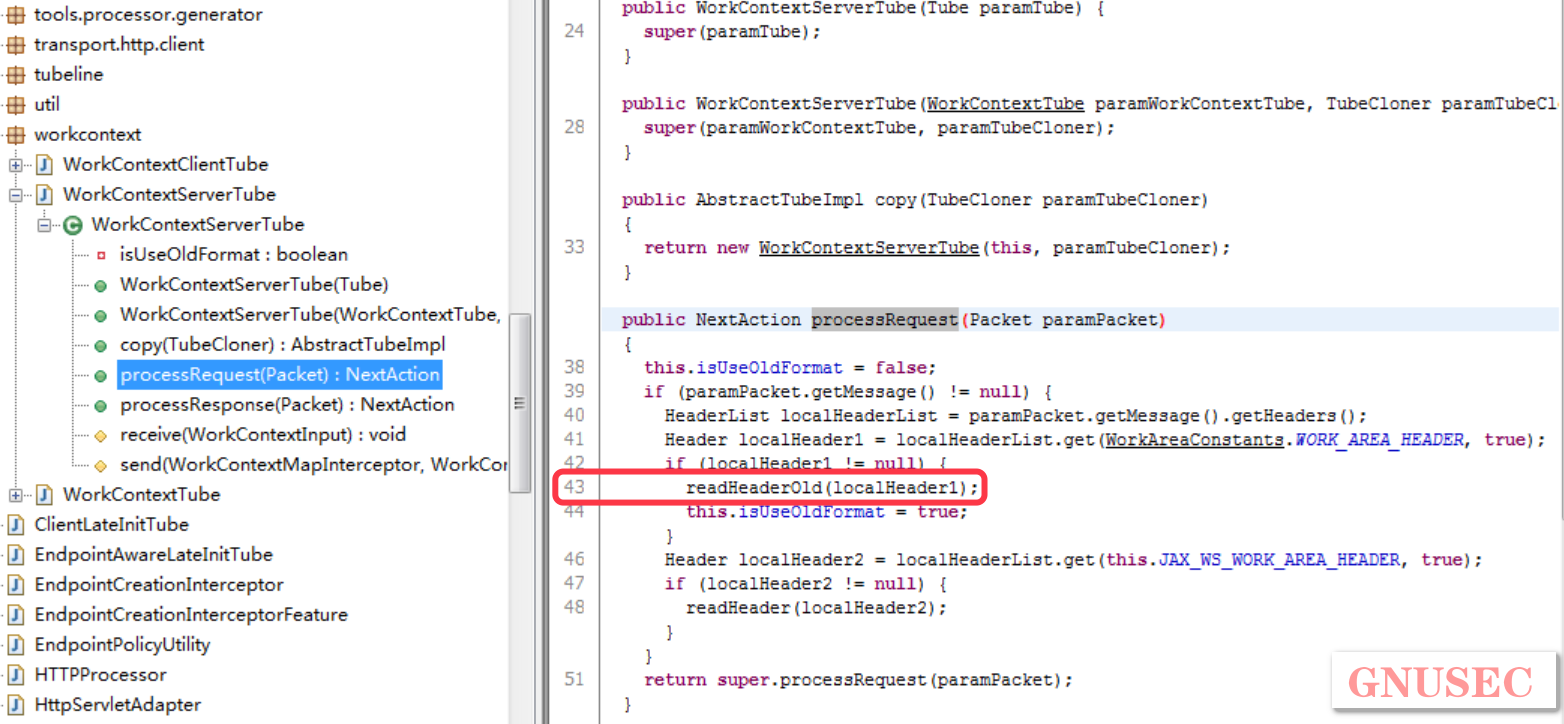This screenshot has height=724, width=1564.
Task: Click WORK_AREA_HEADER constant on line 41
Action: 1380,440
